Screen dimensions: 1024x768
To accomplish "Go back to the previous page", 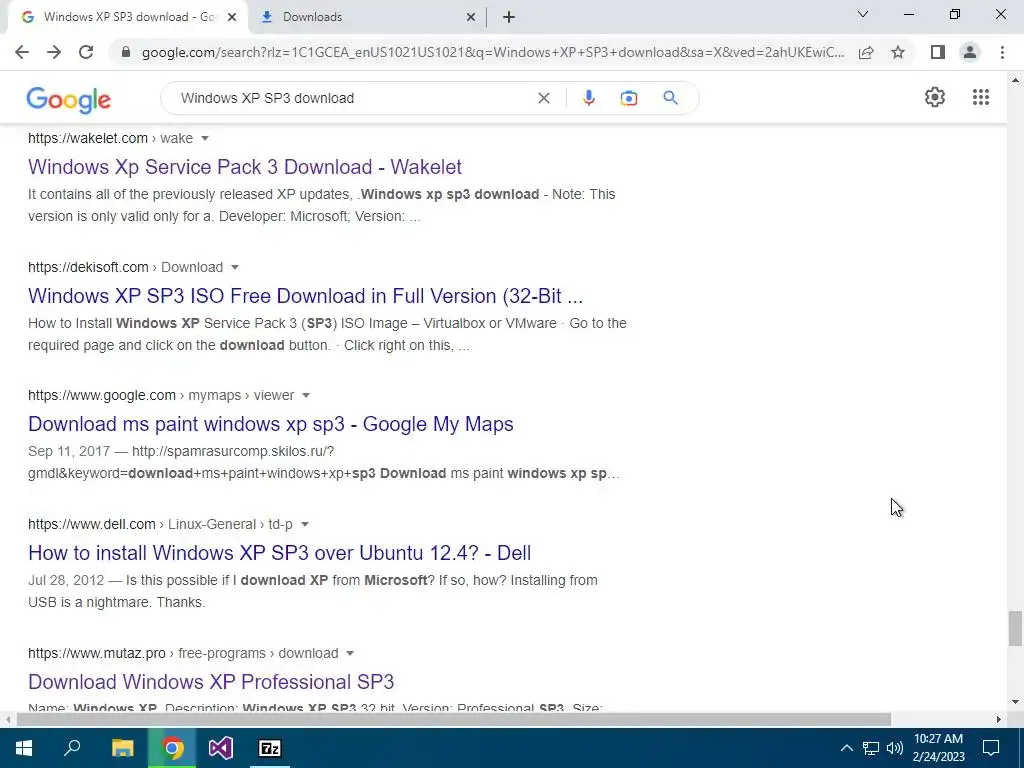I will click(x=22, y=52).
